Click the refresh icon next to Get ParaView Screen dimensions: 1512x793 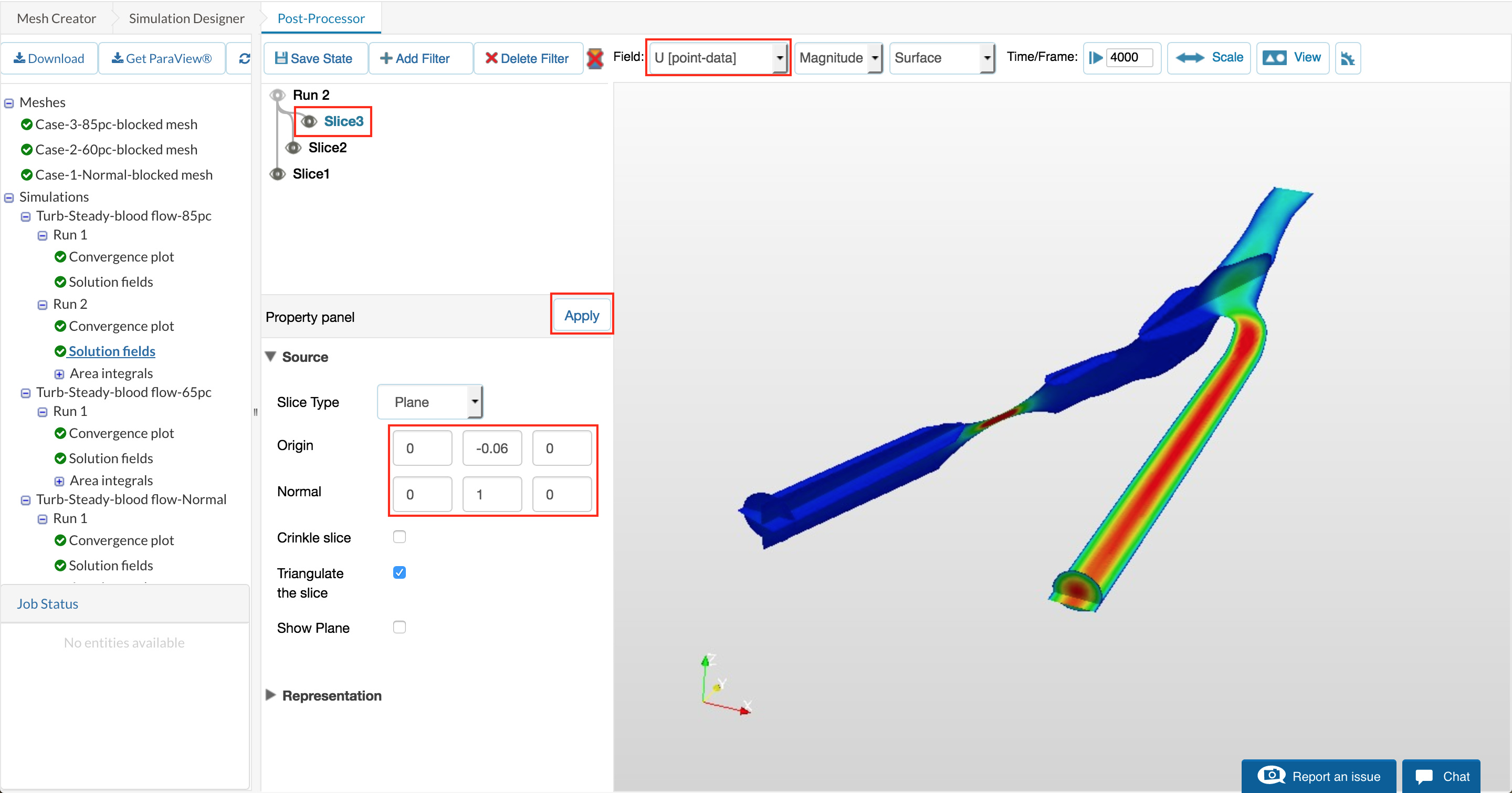[x=244, y=58]
